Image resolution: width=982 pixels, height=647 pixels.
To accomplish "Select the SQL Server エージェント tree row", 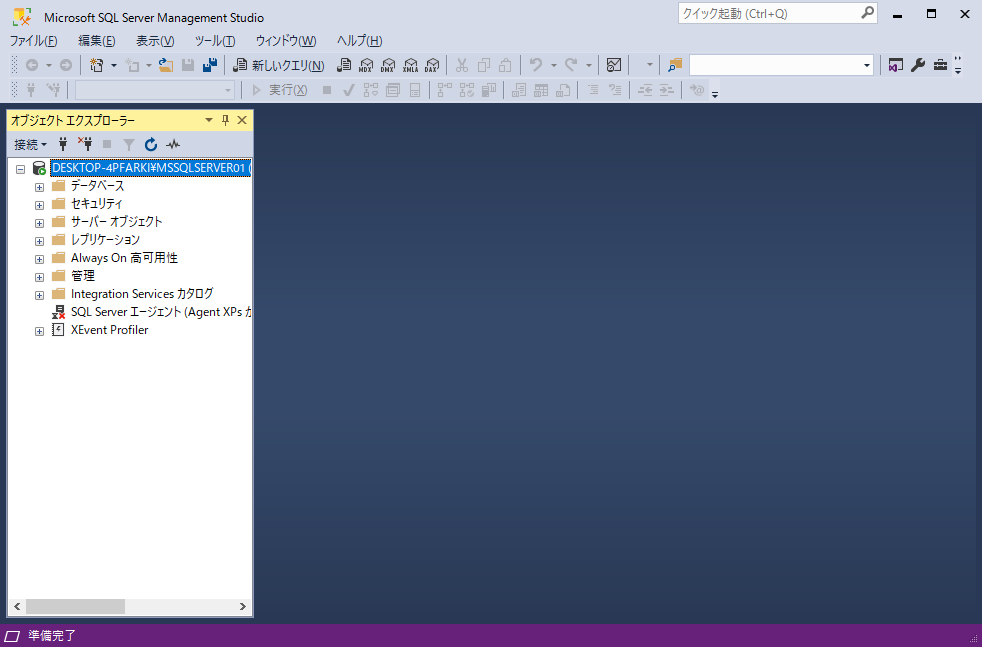I will [x=162, y=312].
